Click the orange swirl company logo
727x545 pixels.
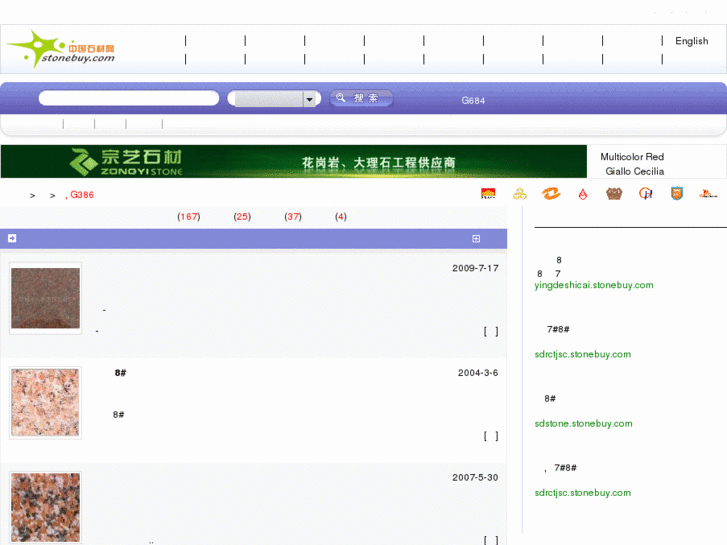[x=551, y=194]
